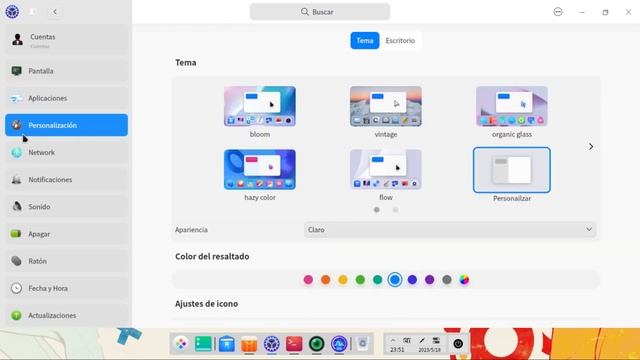Click the control center dock icon
This screenshot has height=360, width=640.
[x=271, y=344]
